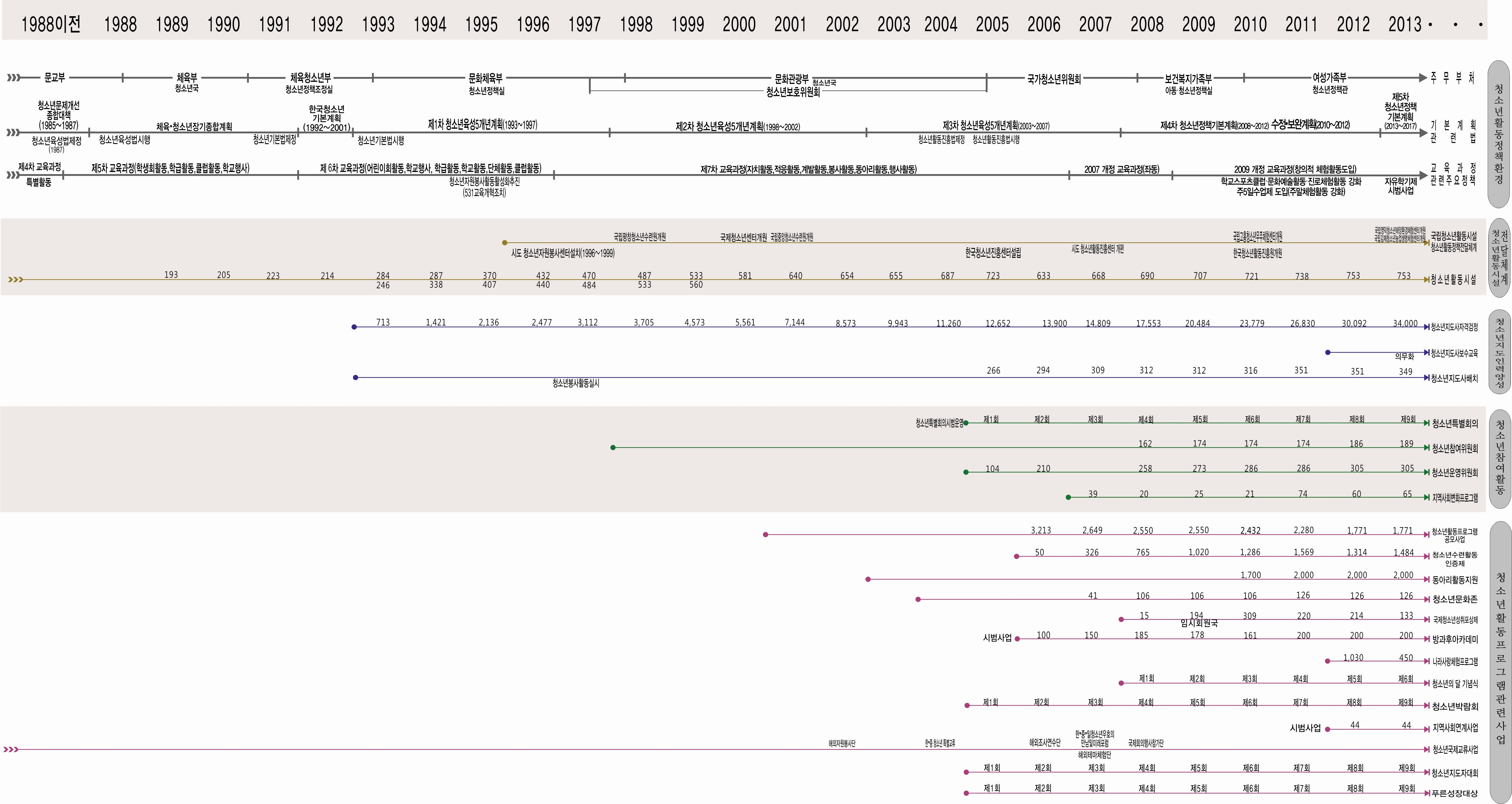Click start dot of 청소년문화존 line
The width and height of the screenshot is (1512, 804).
click(918, 599)
